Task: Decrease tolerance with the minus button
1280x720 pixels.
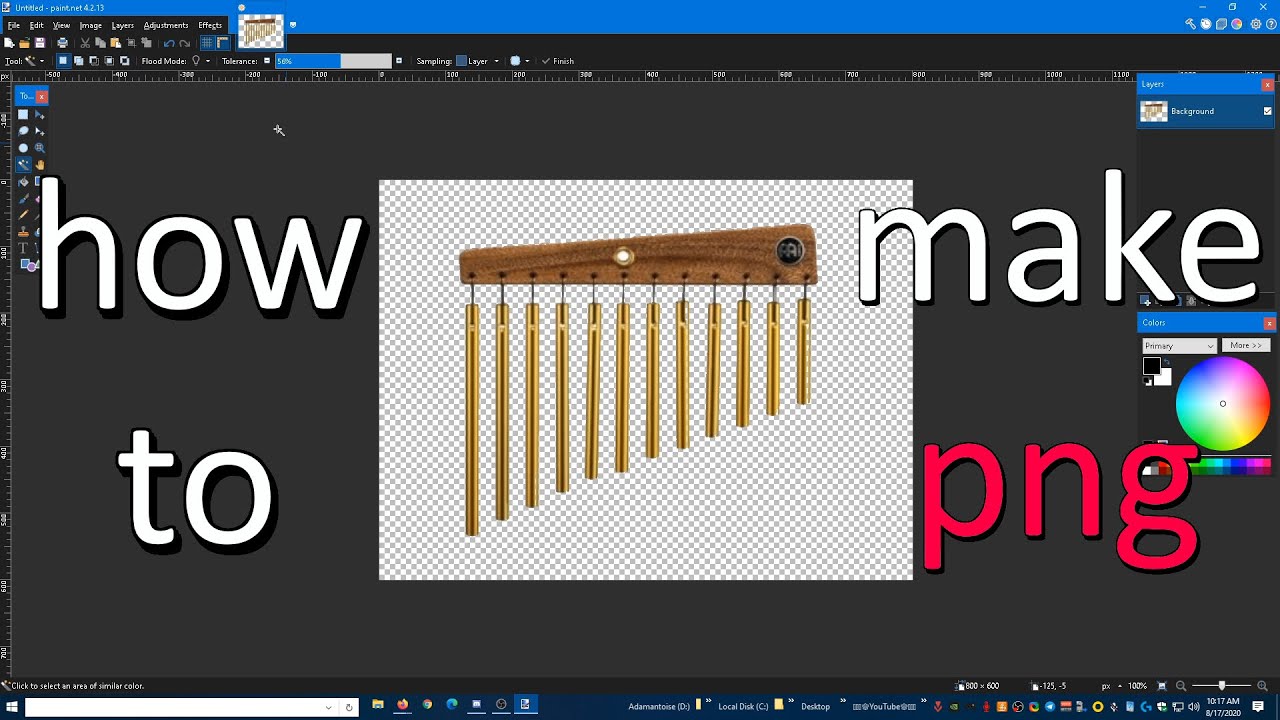Action: 267,61
